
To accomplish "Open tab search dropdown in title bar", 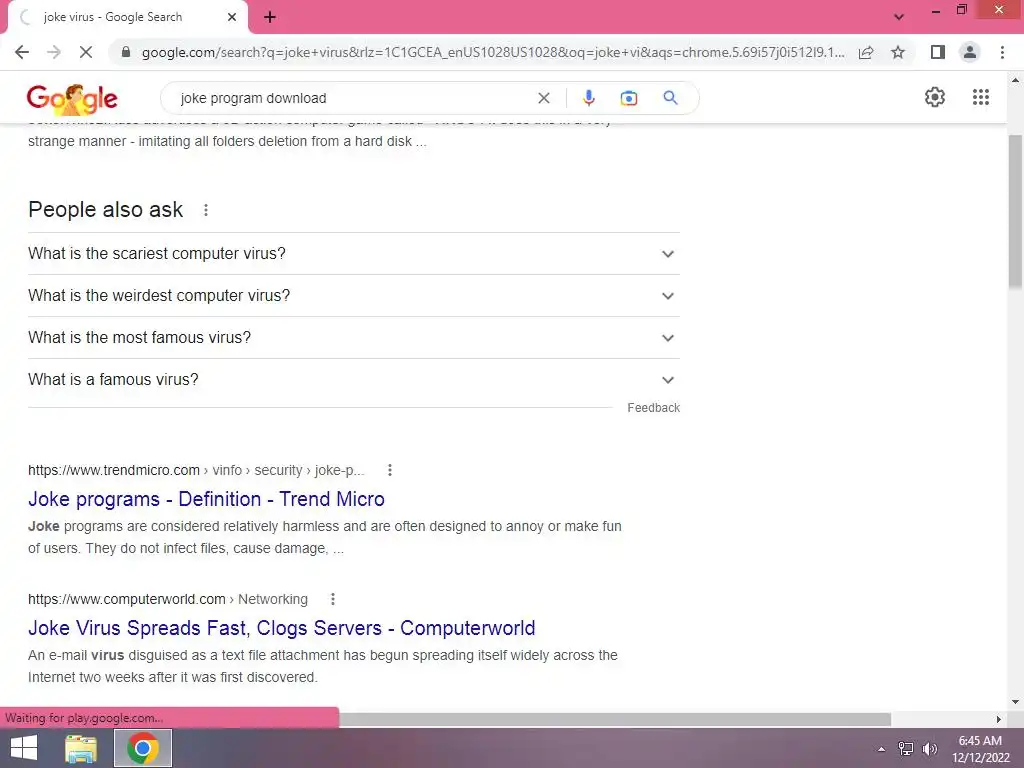I will pos(899,18).
